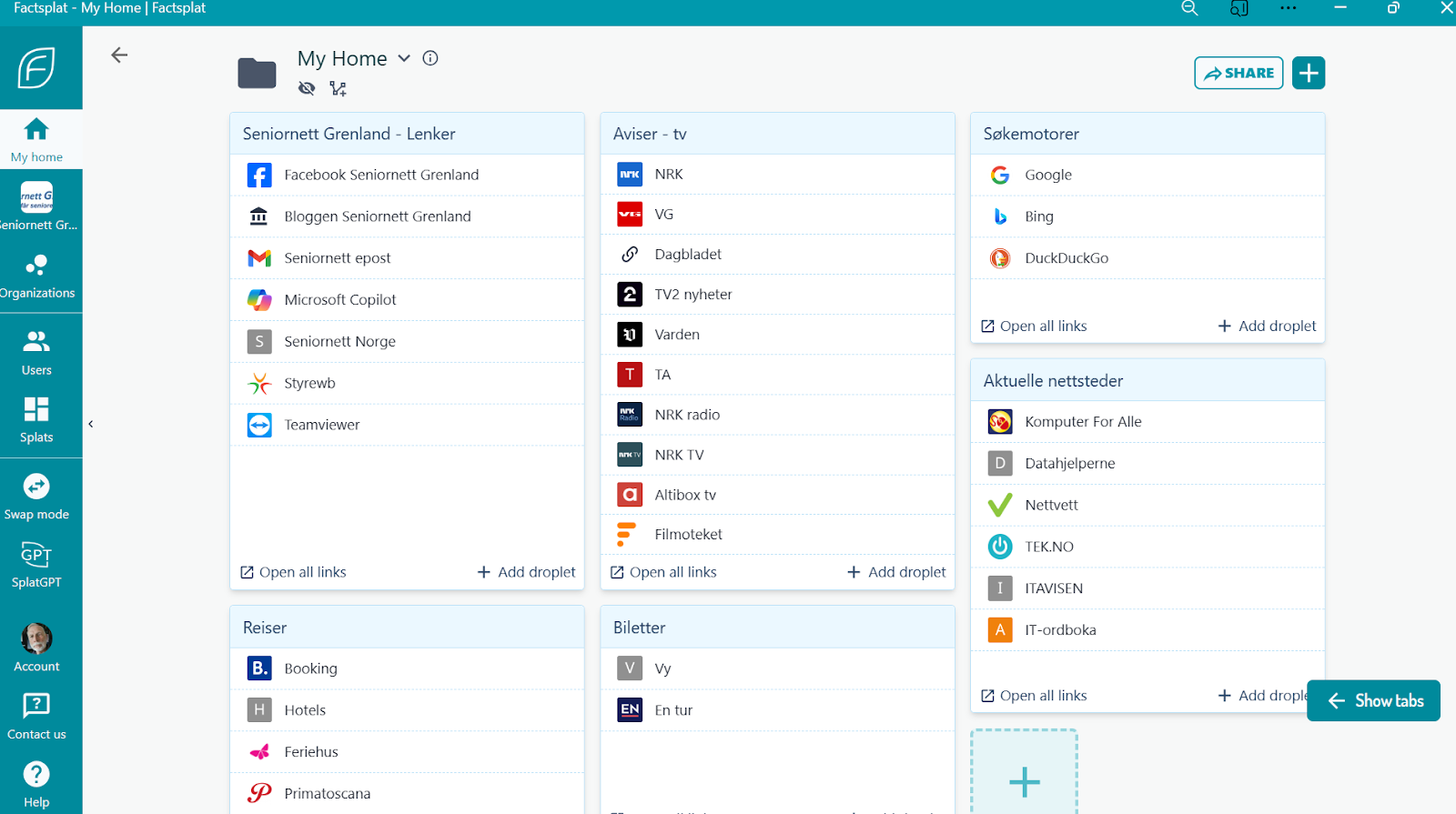
Task: Click the Nettvett checkmark icon
Action: coord(1000,505)
